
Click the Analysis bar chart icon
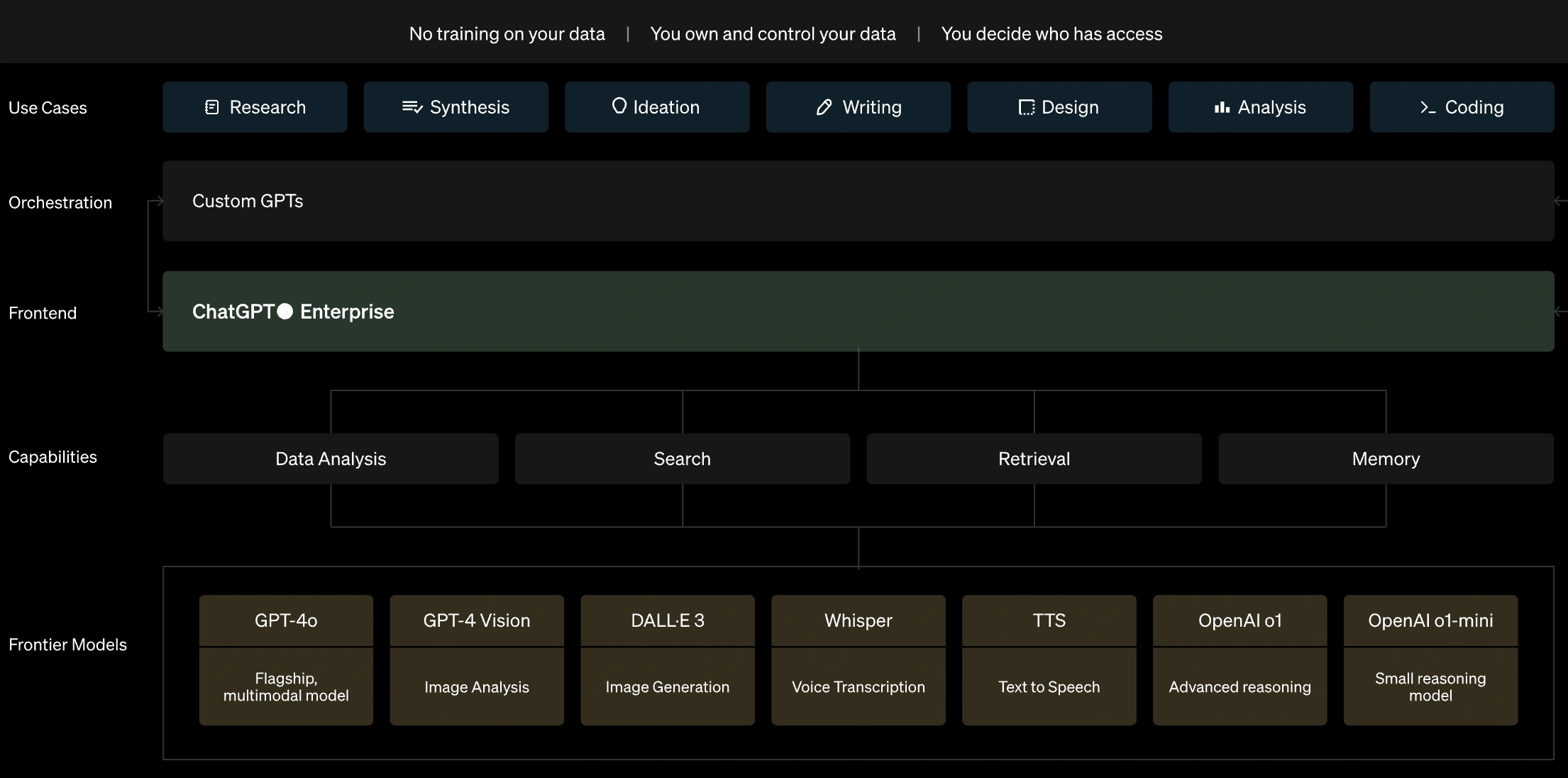point(1222,107)
